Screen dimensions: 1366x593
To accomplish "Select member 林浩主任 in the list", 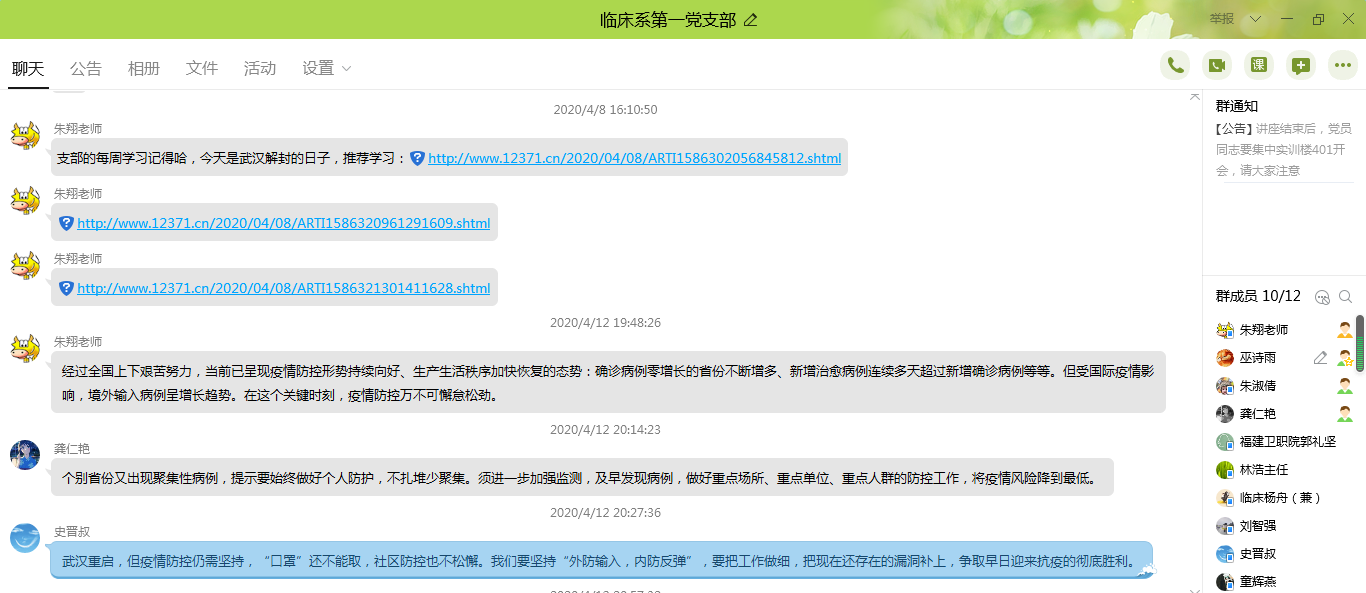I will (1264, 470).
